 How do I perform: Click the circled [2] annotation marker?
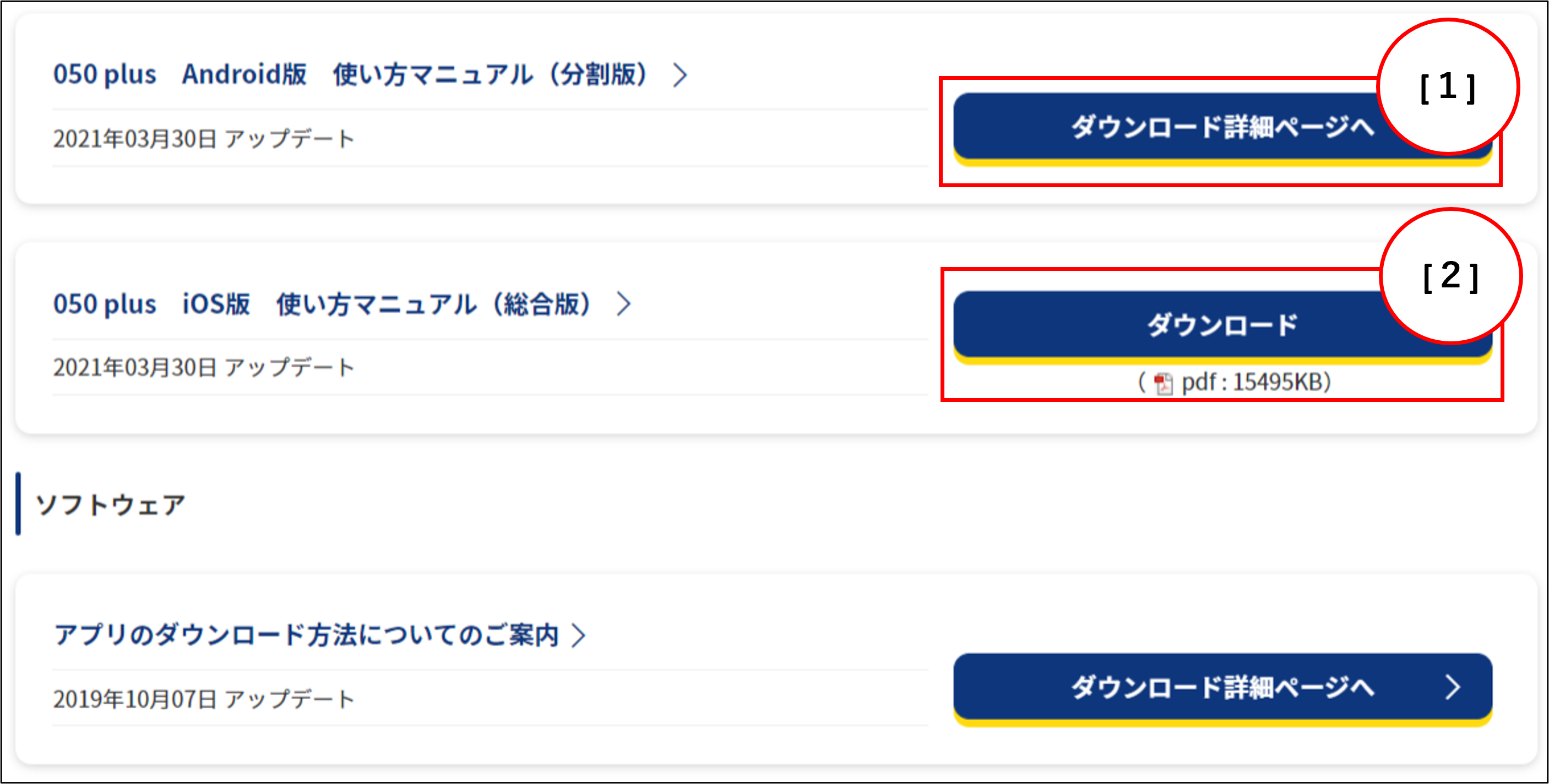pos(1450,276)
